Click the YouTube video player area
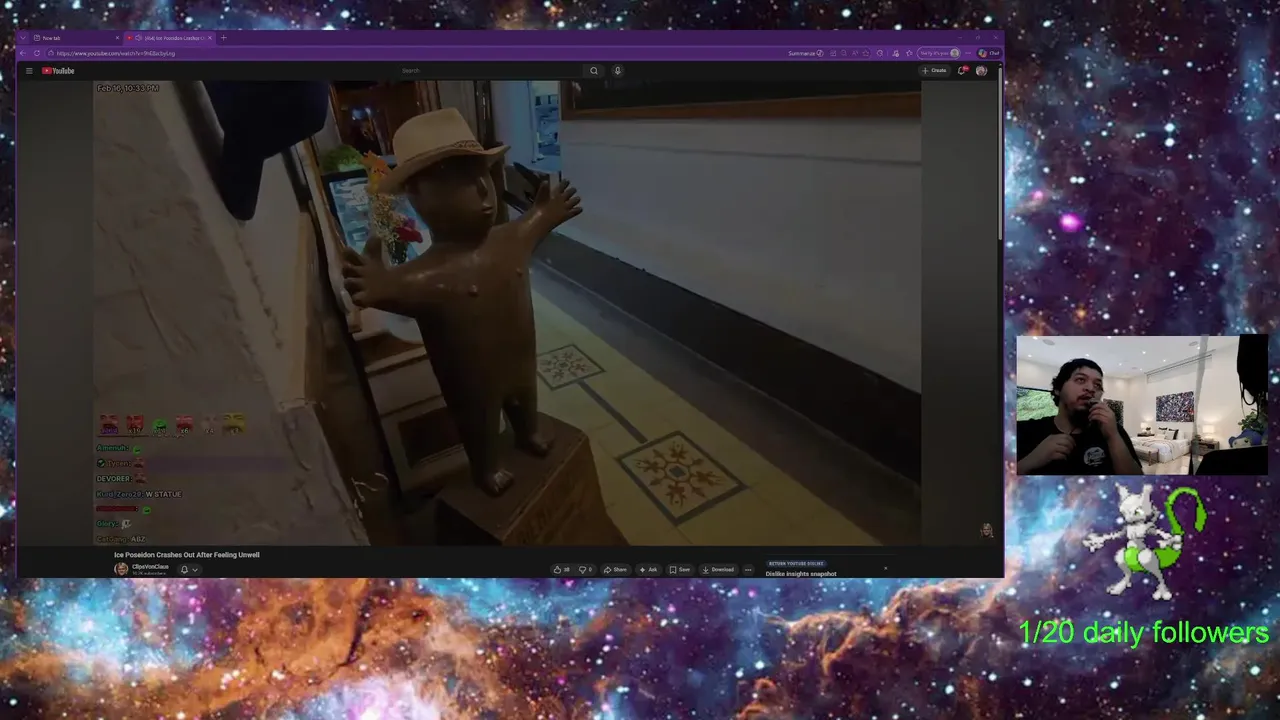1280x720 pixels. [x=507, y=313]
